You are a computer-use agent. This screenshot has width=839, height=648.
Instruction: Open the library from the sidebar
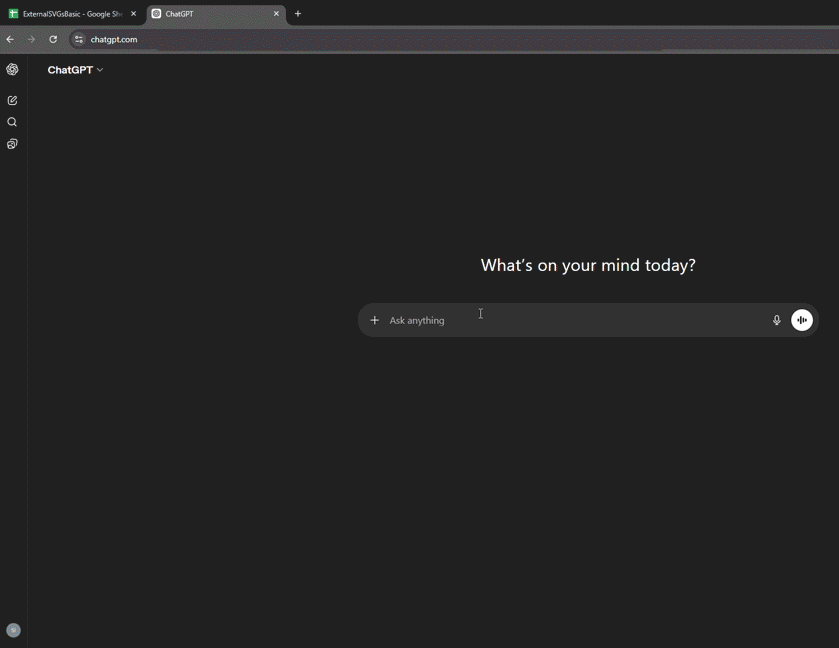[x=12, y=144]
